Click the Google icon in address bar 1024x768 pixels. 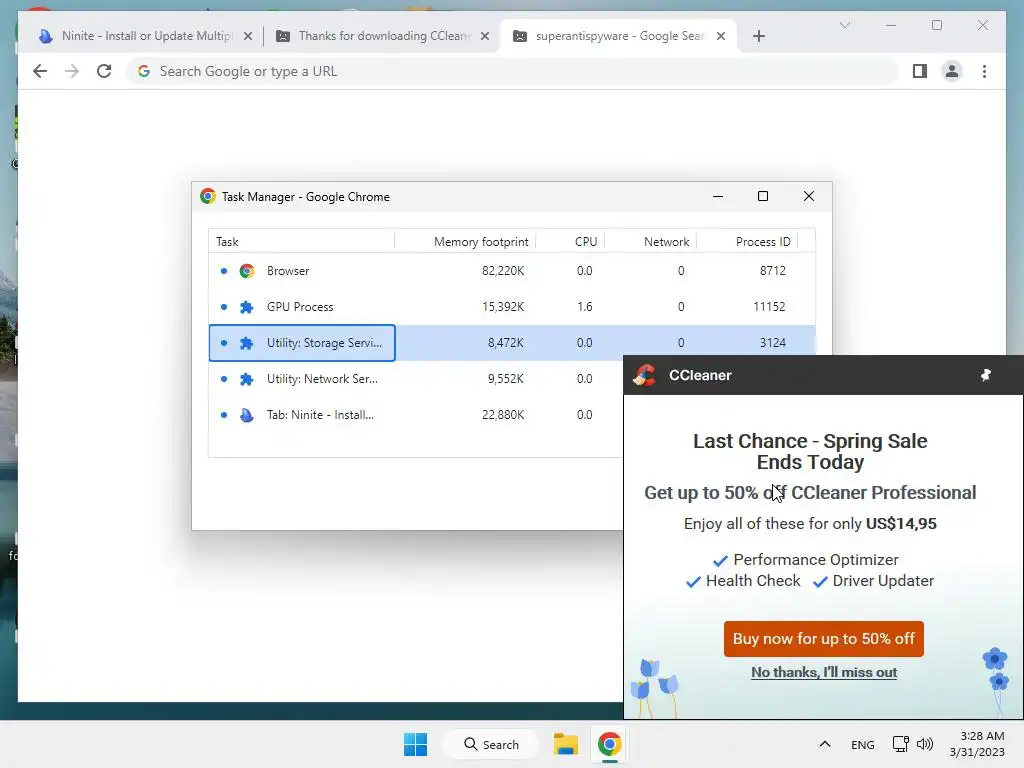coord(144,71)
